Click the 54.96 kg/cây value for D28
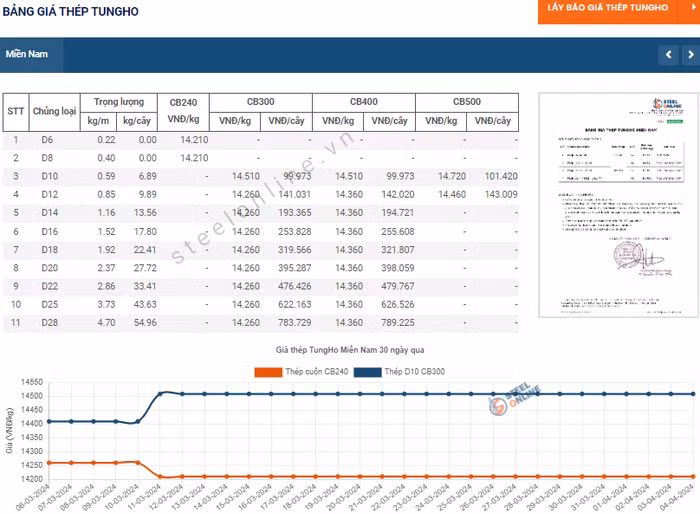 tap(145, 323)
